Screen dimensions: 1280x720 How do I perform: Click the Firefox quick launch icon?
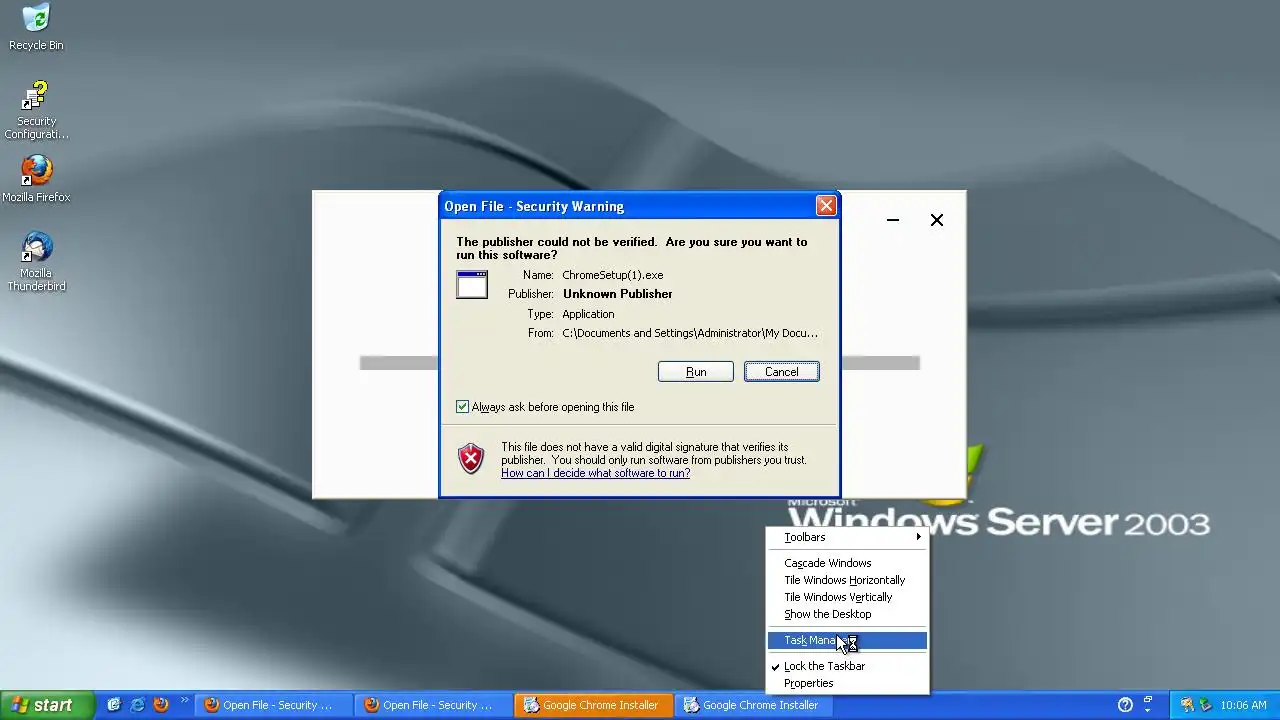coord(161,705)
